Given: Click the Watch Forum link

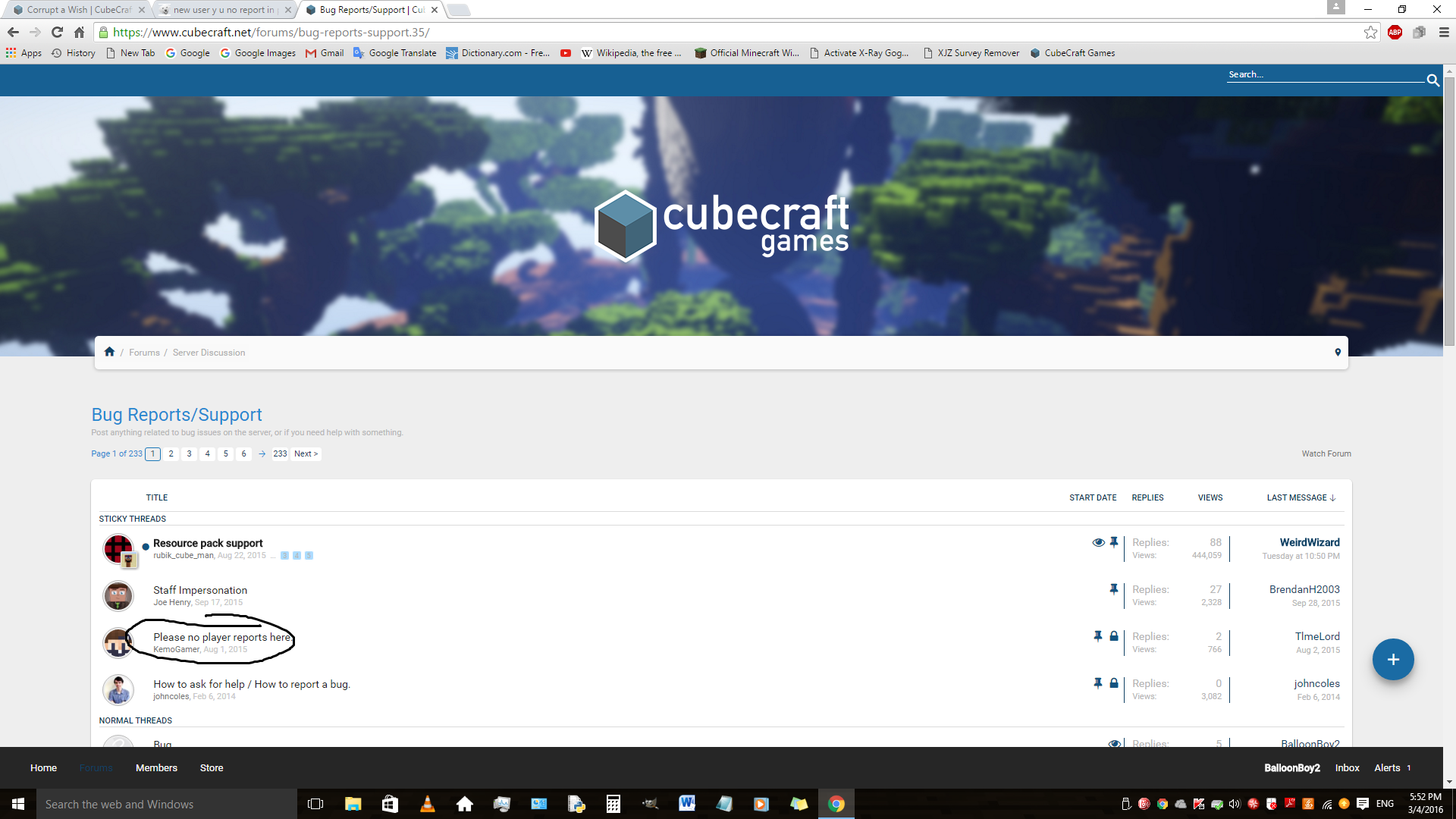Looking at the screenshot, I should coord(1326,453).
